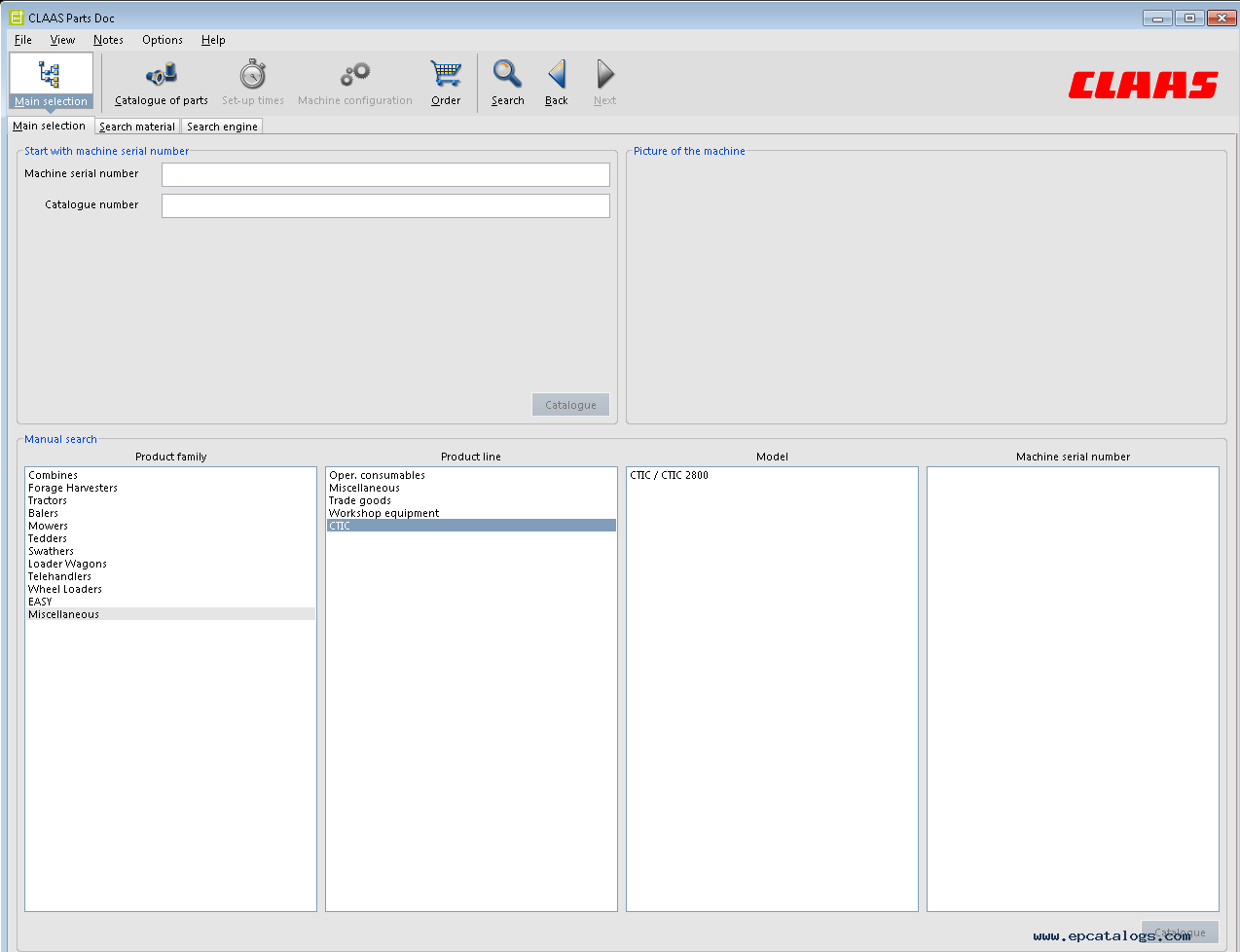
Task: Open the File menu
Action: click(23, 40)
